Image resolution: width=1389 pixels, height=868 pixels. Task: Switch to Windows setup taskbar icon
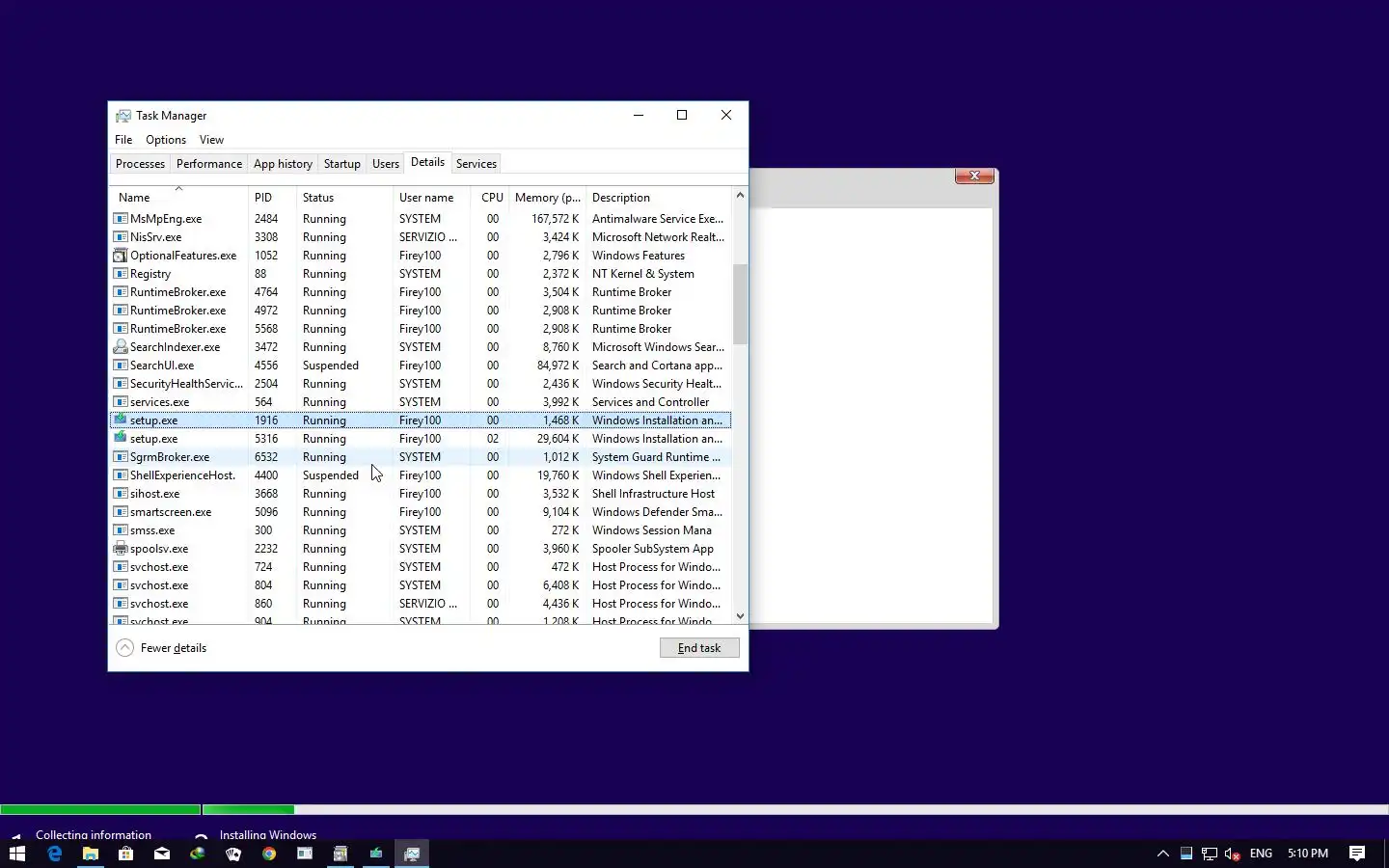[x=376, y=854]
